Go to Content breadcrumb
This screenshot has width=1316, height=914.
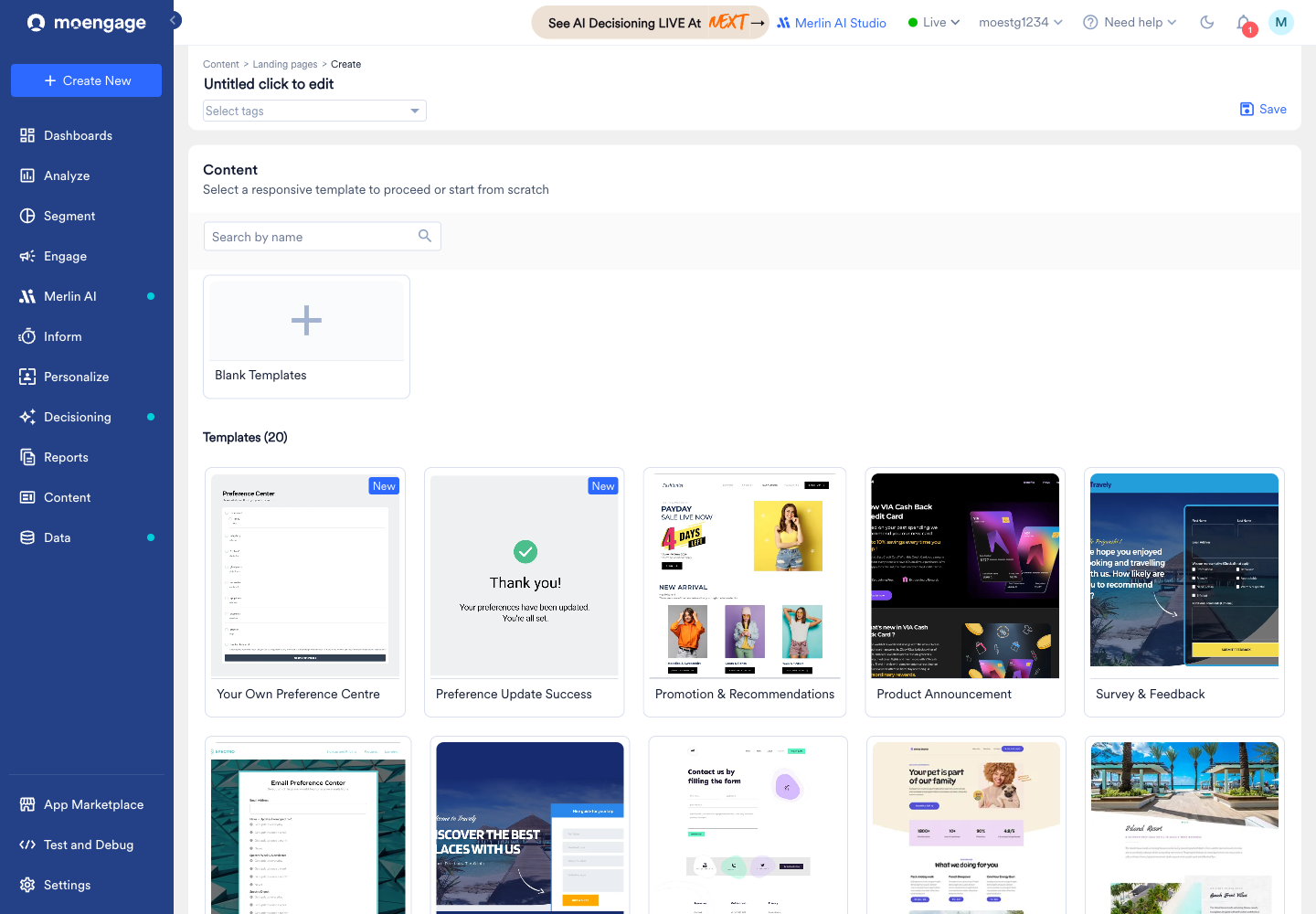(221, 64)
